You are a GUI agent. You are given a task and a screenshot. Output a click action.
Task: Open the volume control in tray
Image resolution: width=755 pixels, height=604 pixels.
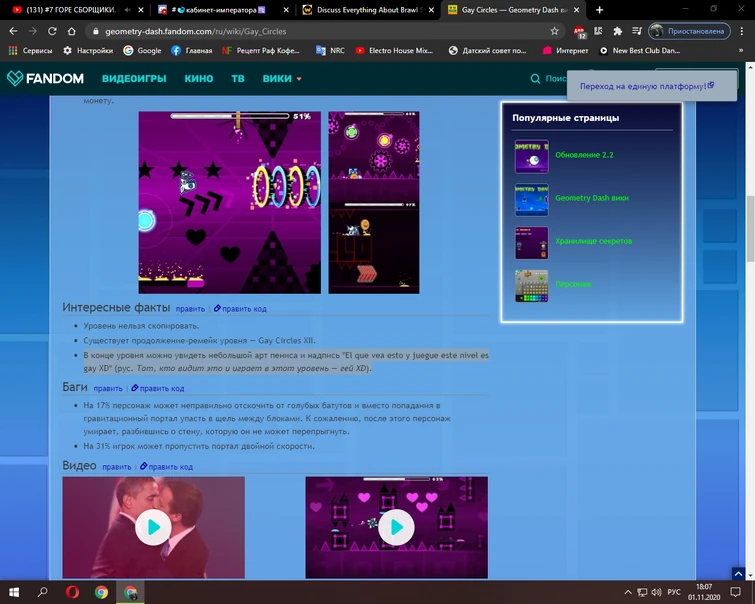(656, 592)
